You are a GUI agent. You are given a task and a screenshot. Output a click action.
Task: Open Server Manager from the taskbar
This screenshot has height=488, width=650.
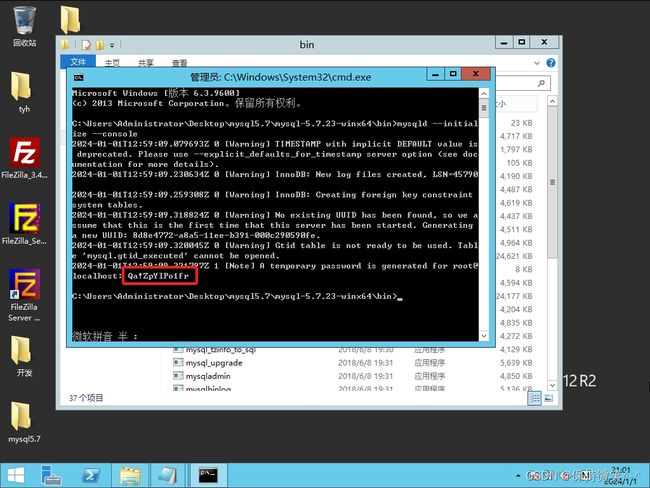[51, 475]
